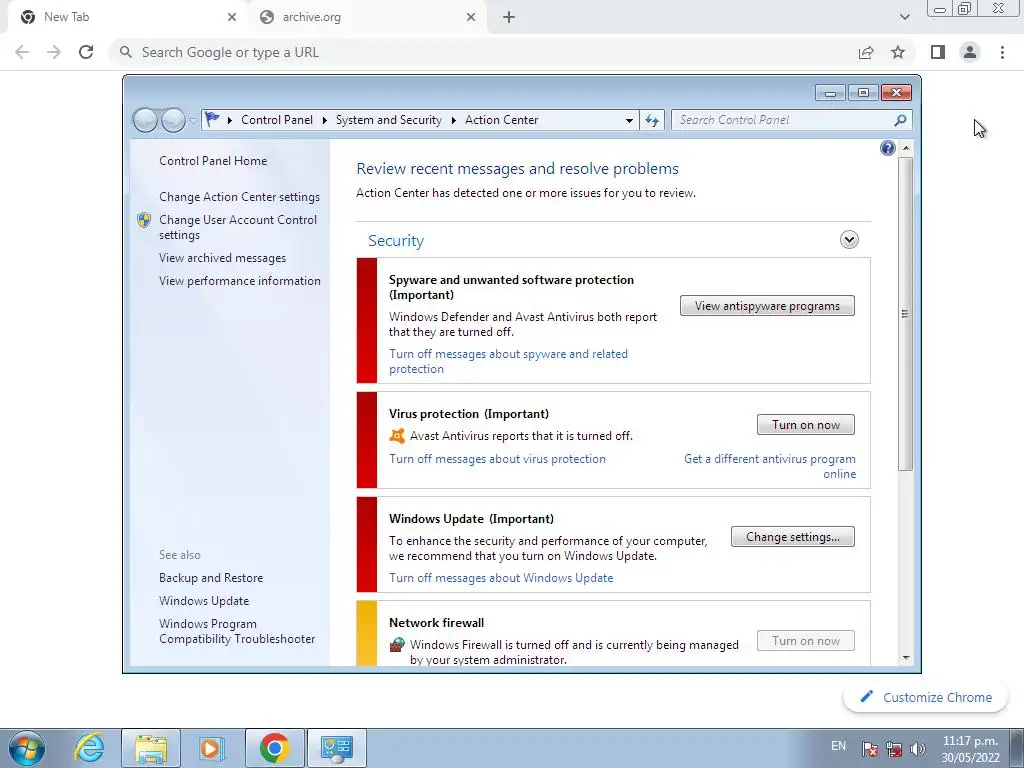Click Action Center in the breadcrumb

(x=502, y=120)
